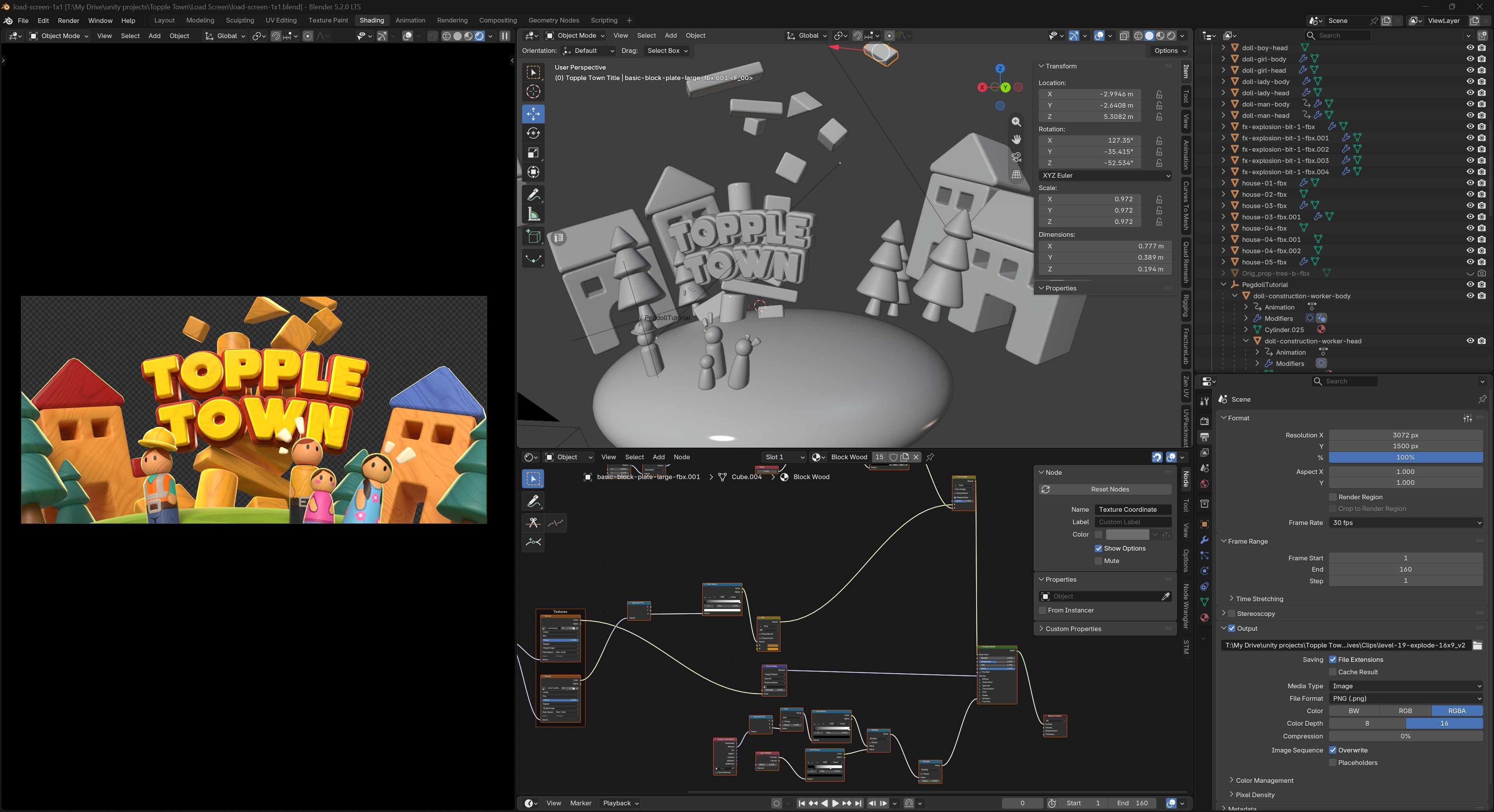Open the Object properties tab (orange square)
Image resolution: width=1494 pixels, height=812 pixels.
[x=1204, y=524]
